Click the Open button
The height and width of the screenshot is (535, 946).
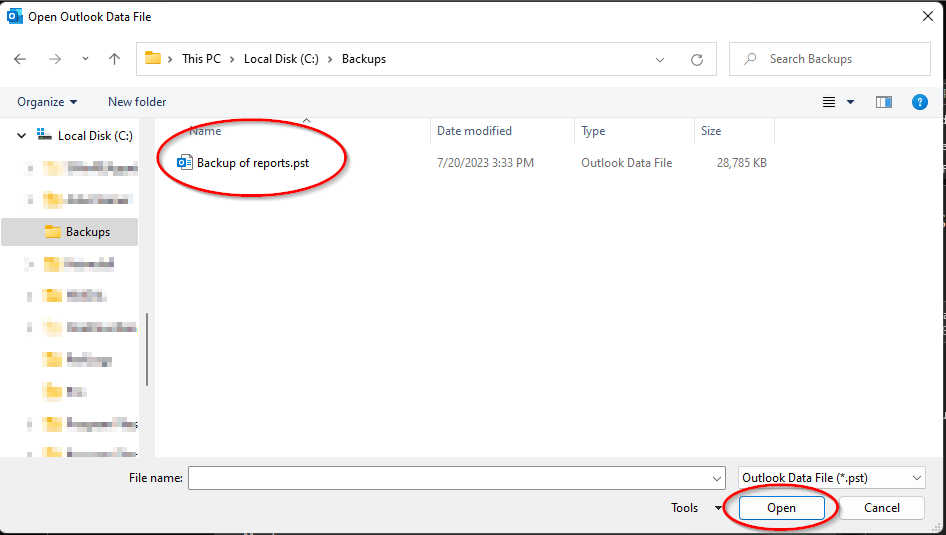click(781, 508)
